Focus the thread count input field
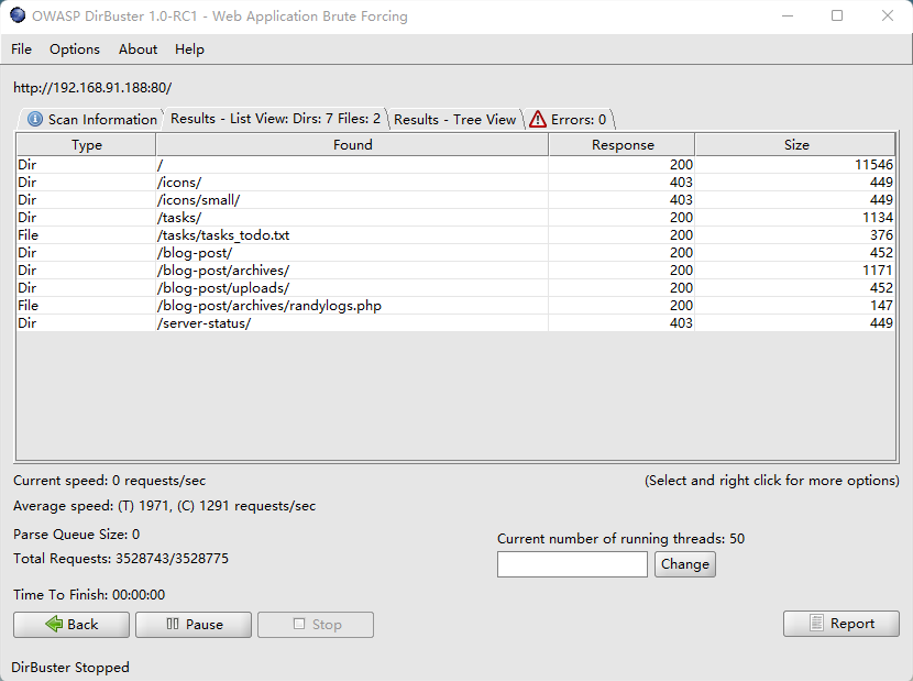 coord(572,564)
